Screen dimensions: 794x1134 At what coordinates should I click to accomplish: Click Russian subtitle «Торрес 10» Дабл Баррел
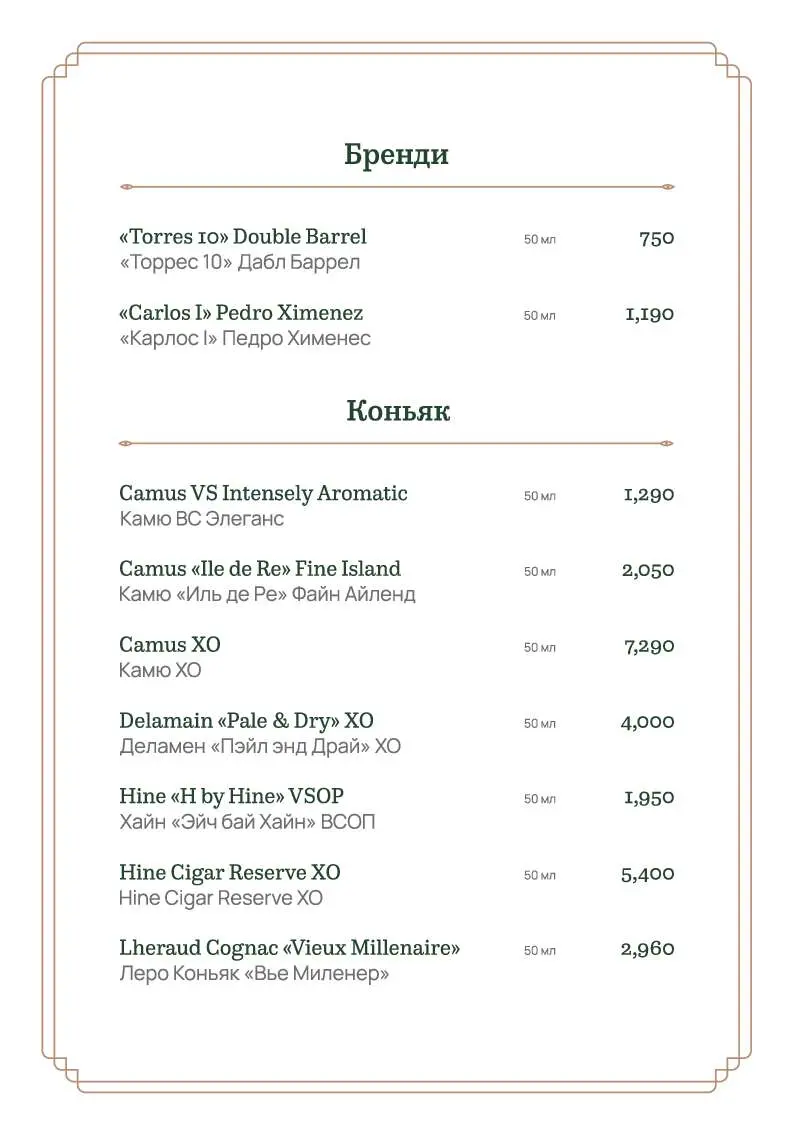(239, 262)
